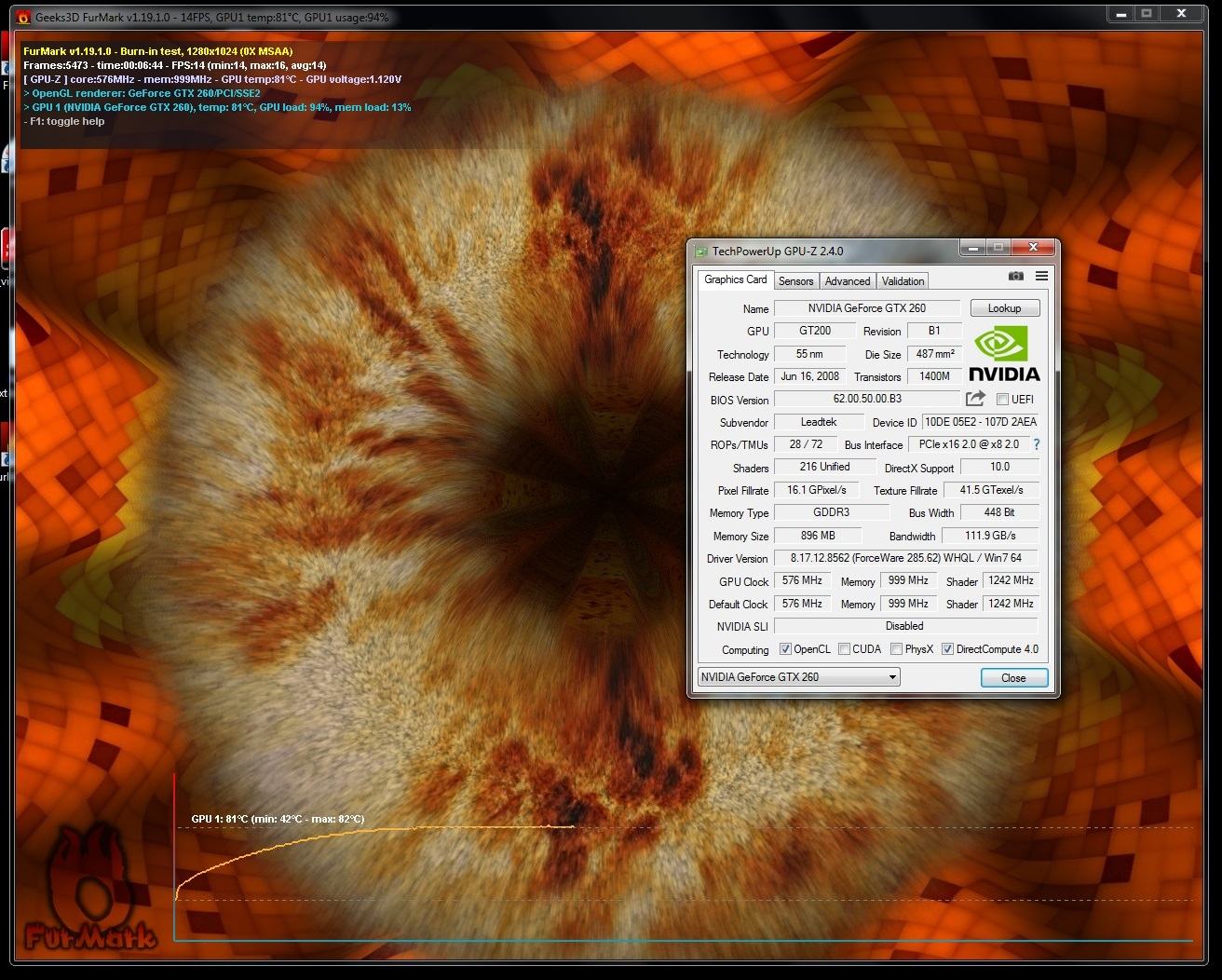1222x980 pixels.
Task: Toggle the PhysX checkbox
Action: pyautogui.click(x=896, y=649)
